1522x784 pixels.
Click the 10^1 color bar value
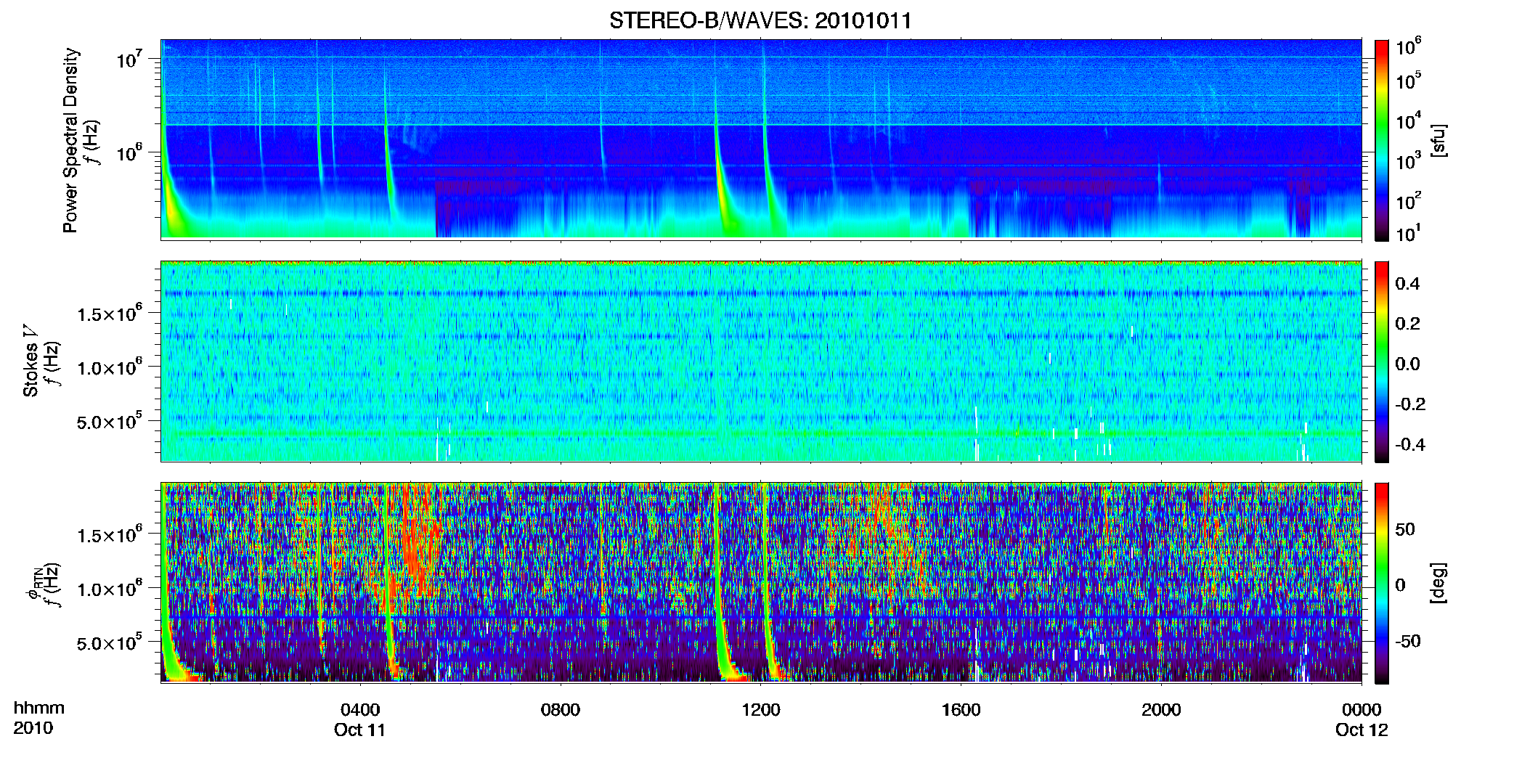tap(1409, 234)
